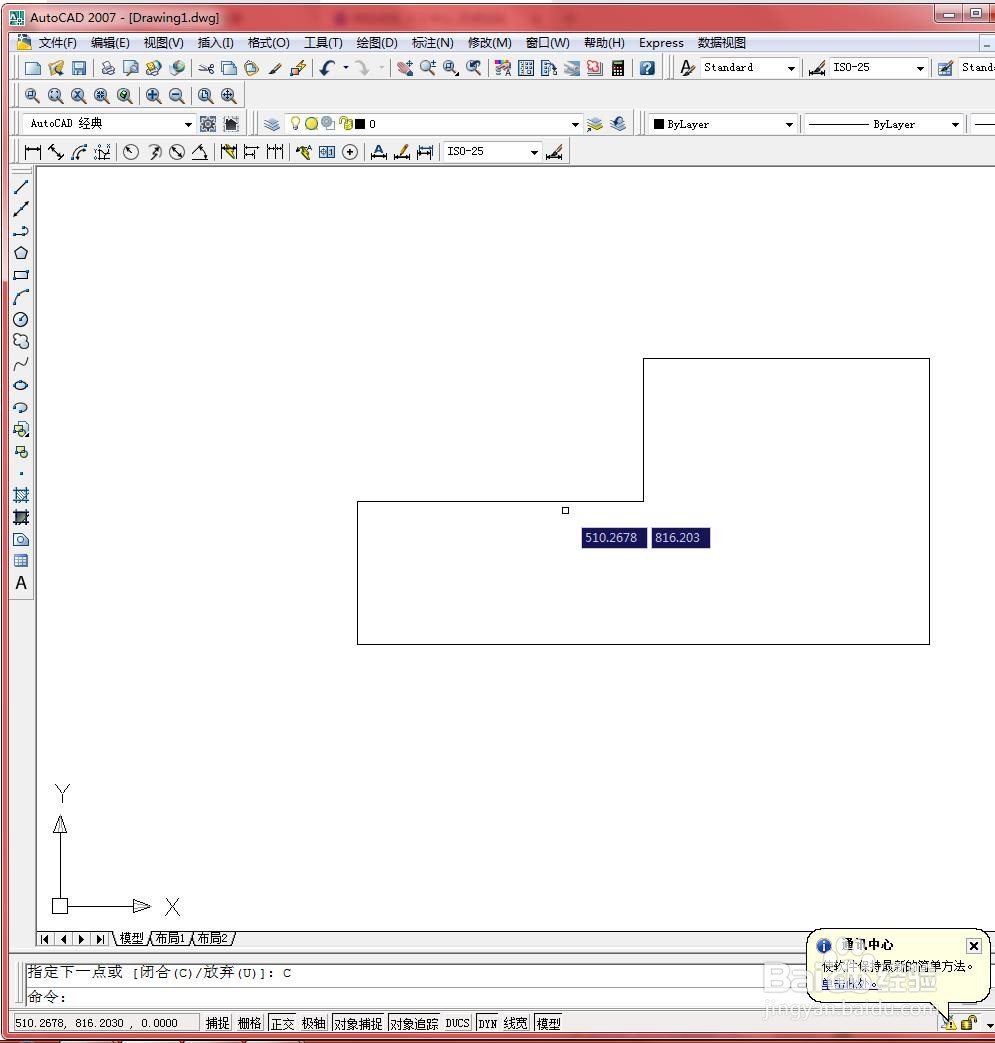Click the Undo arrow icon

click(x=327, y=68)
